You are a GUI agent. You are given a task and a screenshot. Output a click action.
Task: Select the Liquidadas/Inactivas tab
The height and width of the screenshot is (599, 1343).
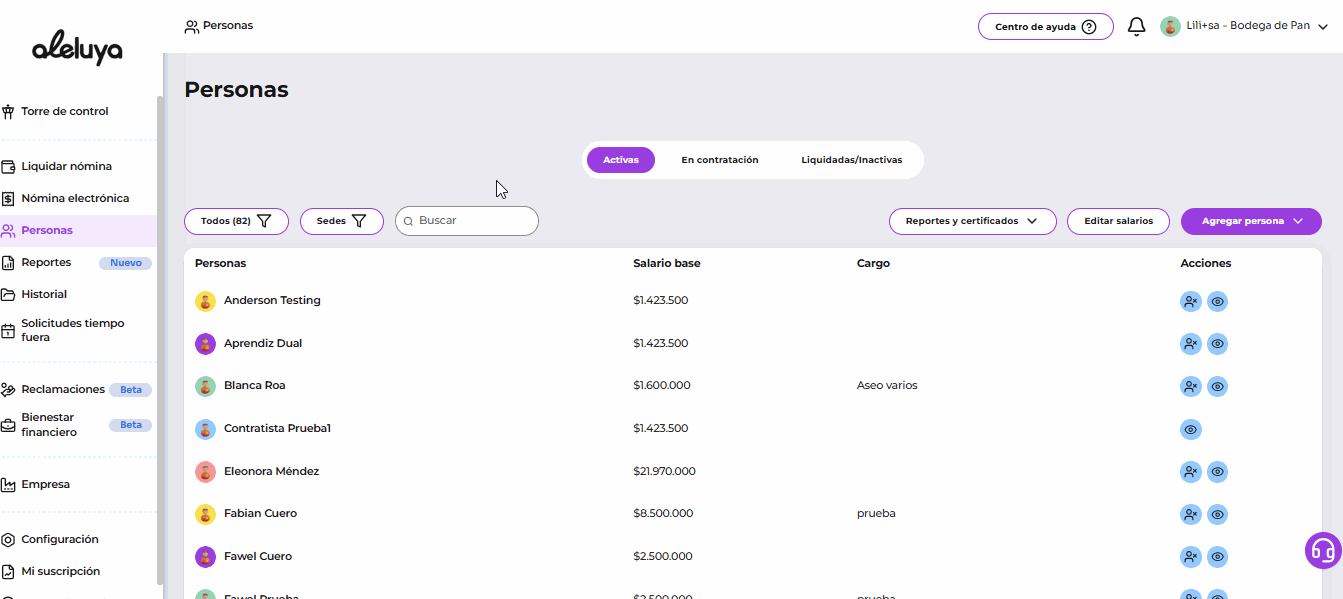(x=851, y=160)
